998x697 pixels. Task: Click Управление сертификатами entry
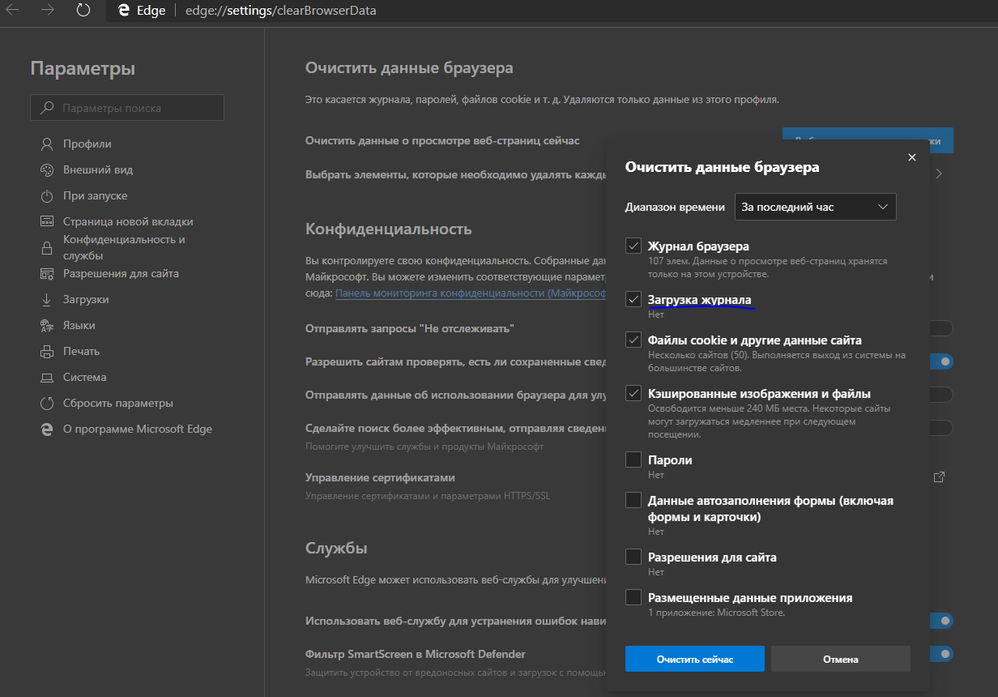click(380, 477)
